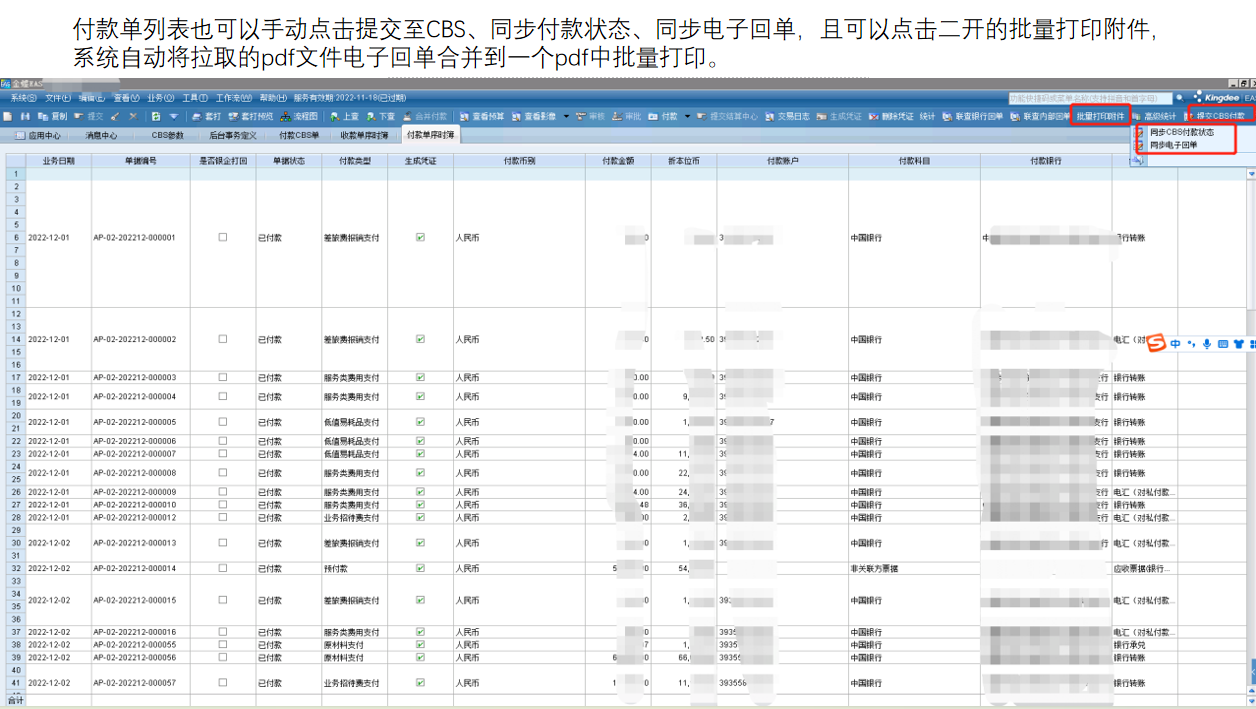Click 批量打印附件 button

click(1100, 116)
